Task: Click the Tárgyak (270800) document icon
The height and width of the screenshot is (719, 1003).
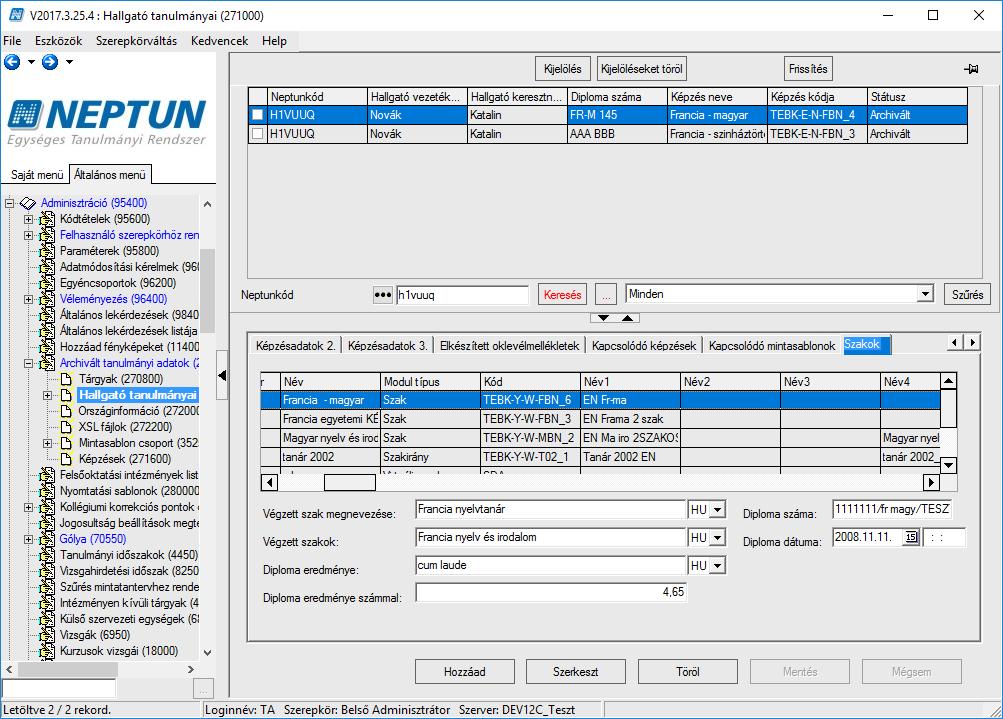Action: [66, 379]
